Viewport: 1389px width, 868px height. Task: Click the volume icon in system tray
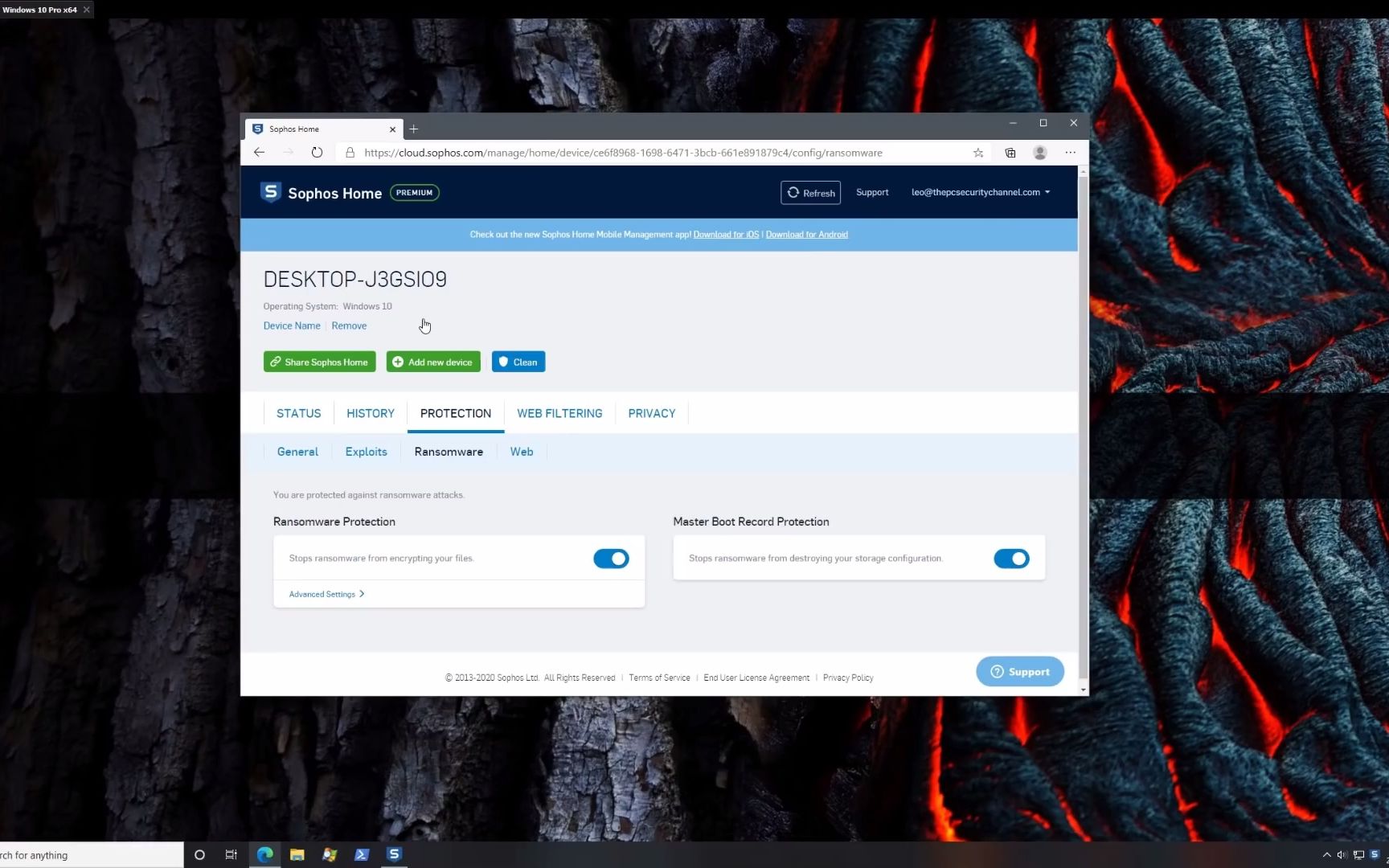[1342, 854]
